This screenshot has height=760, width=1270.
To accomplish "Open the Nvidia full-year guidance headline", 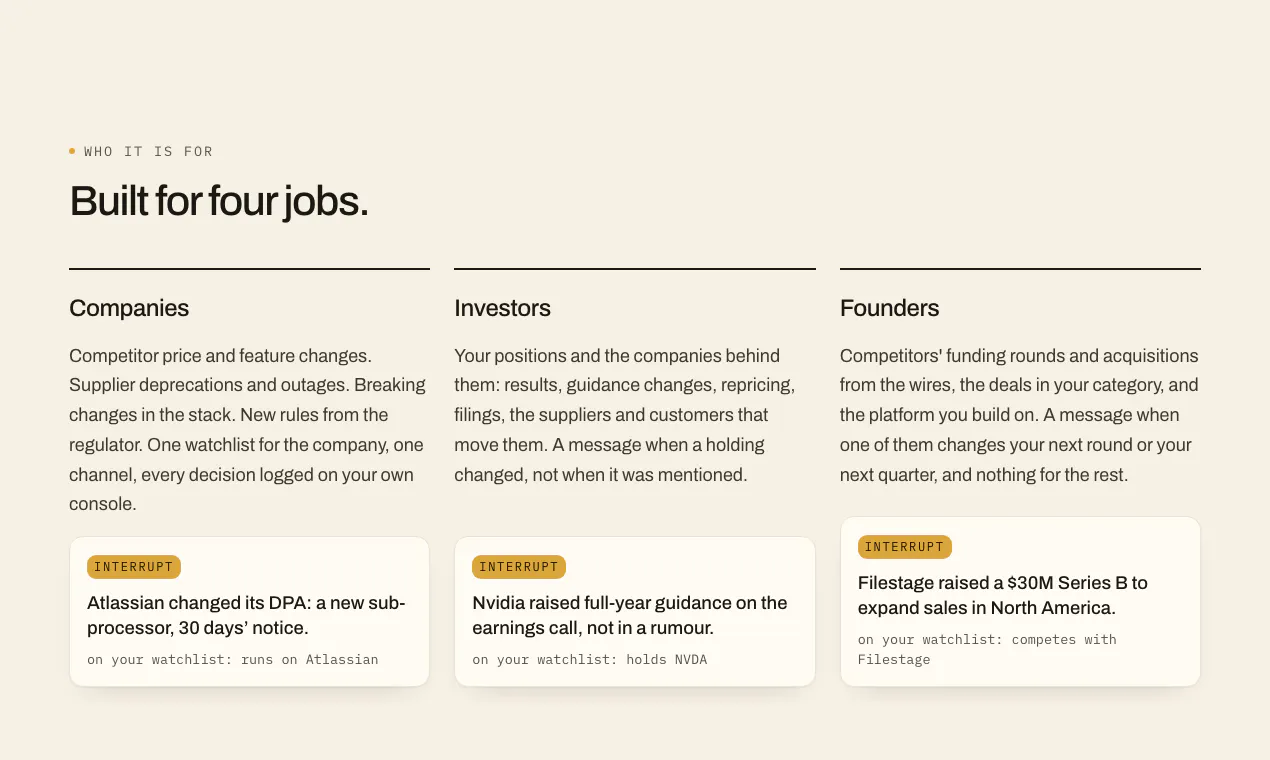I will pyautogui.click(x=630, y=615).
